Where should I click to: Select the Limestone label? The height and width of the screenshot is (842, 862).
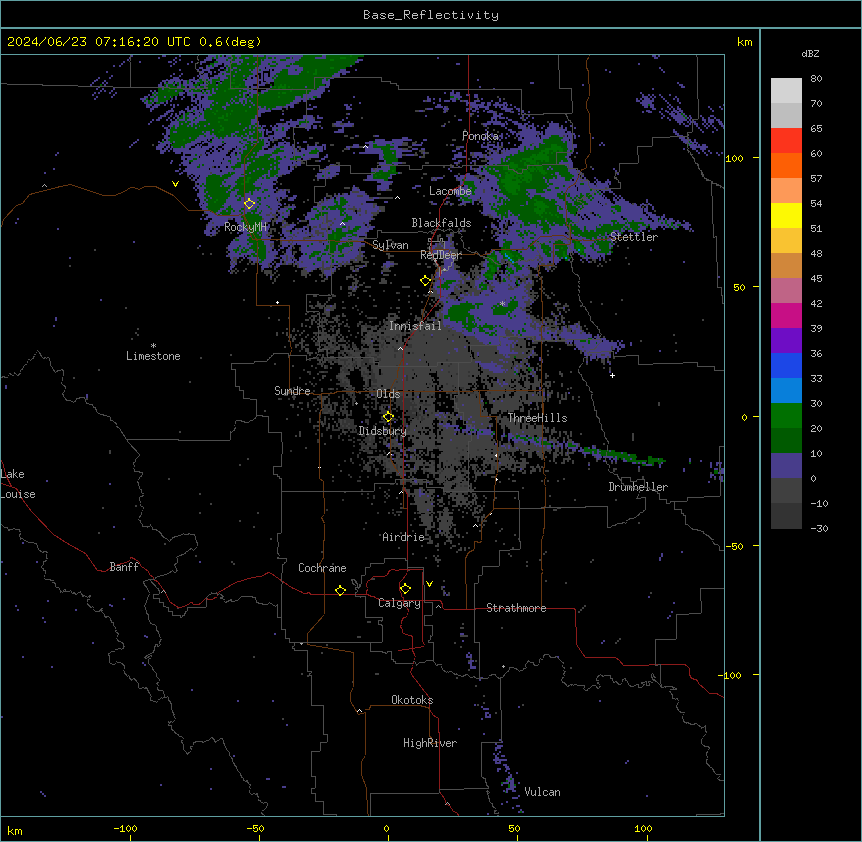pyautogui.click(x=153, y=356)
